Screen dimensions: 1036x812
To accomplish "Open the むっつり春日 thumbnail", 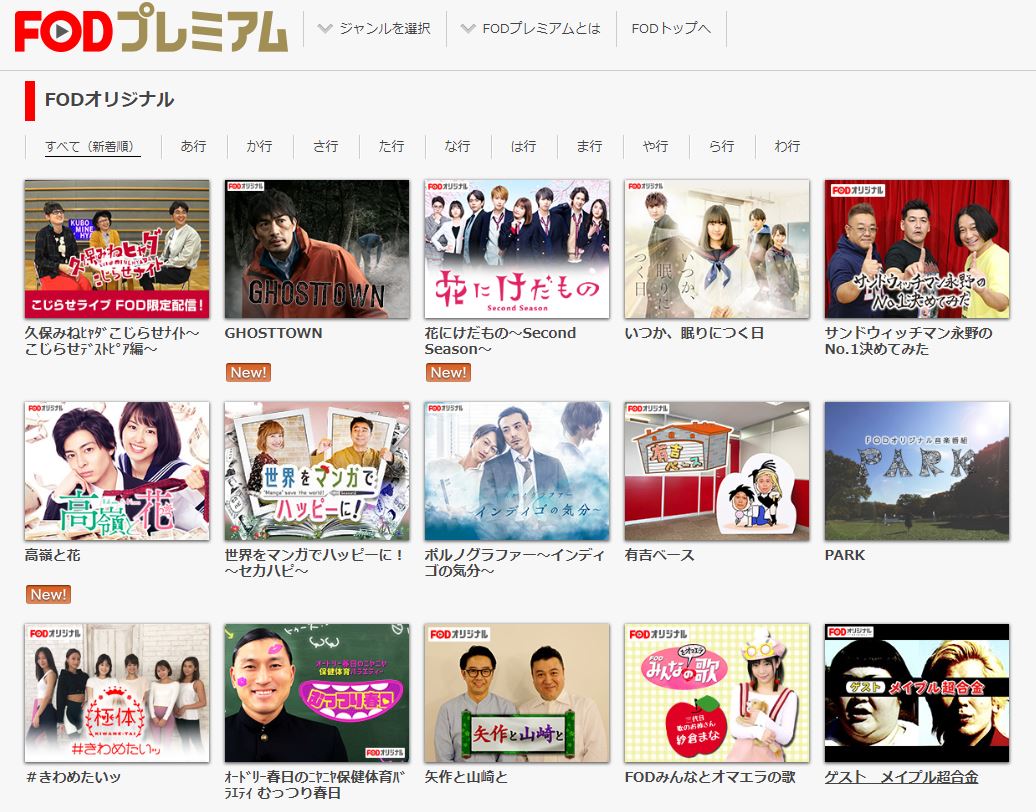I will click(x=317, y=693).
